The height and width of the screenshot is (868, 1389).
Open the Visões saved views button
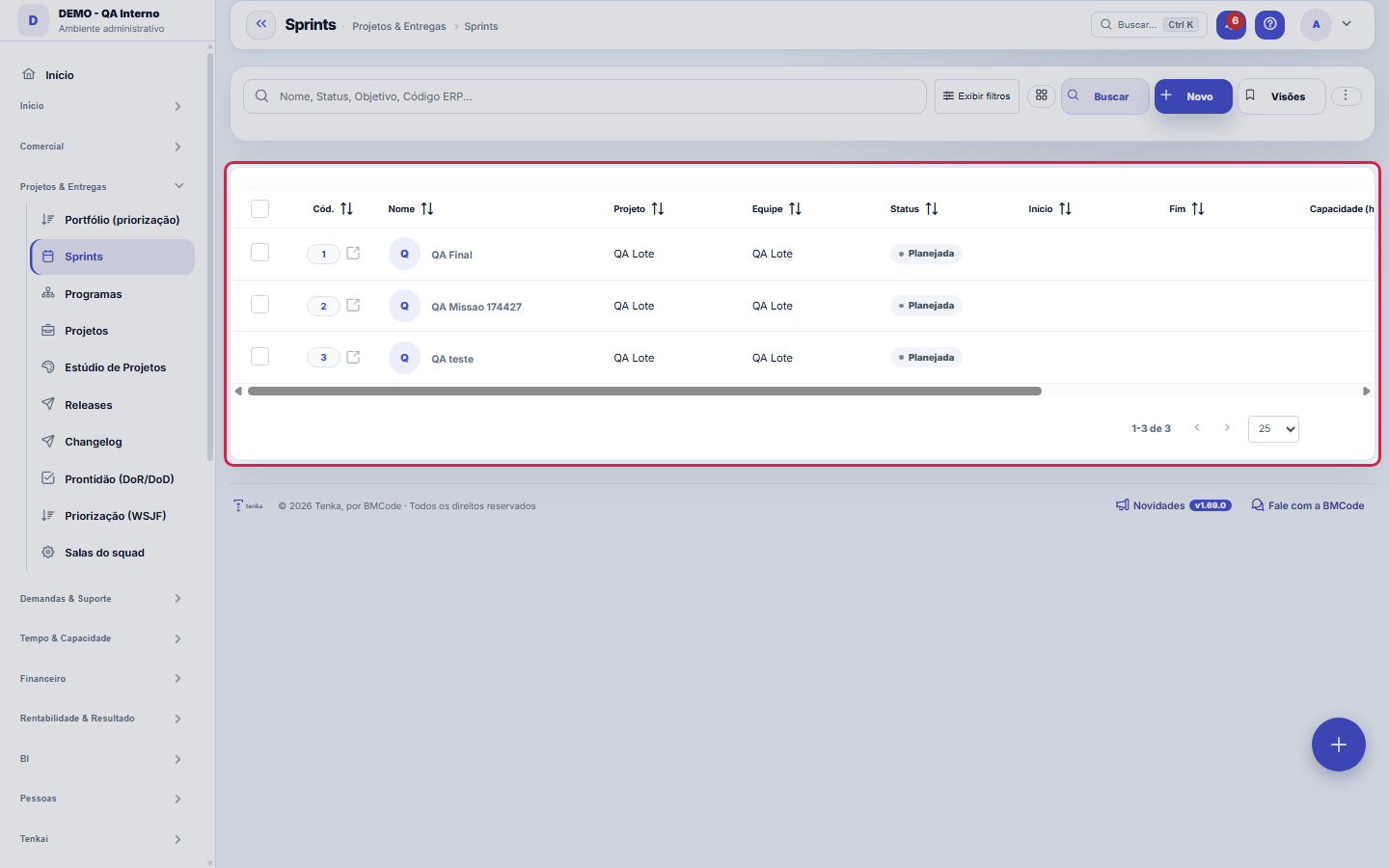[x=1281, y=96]
